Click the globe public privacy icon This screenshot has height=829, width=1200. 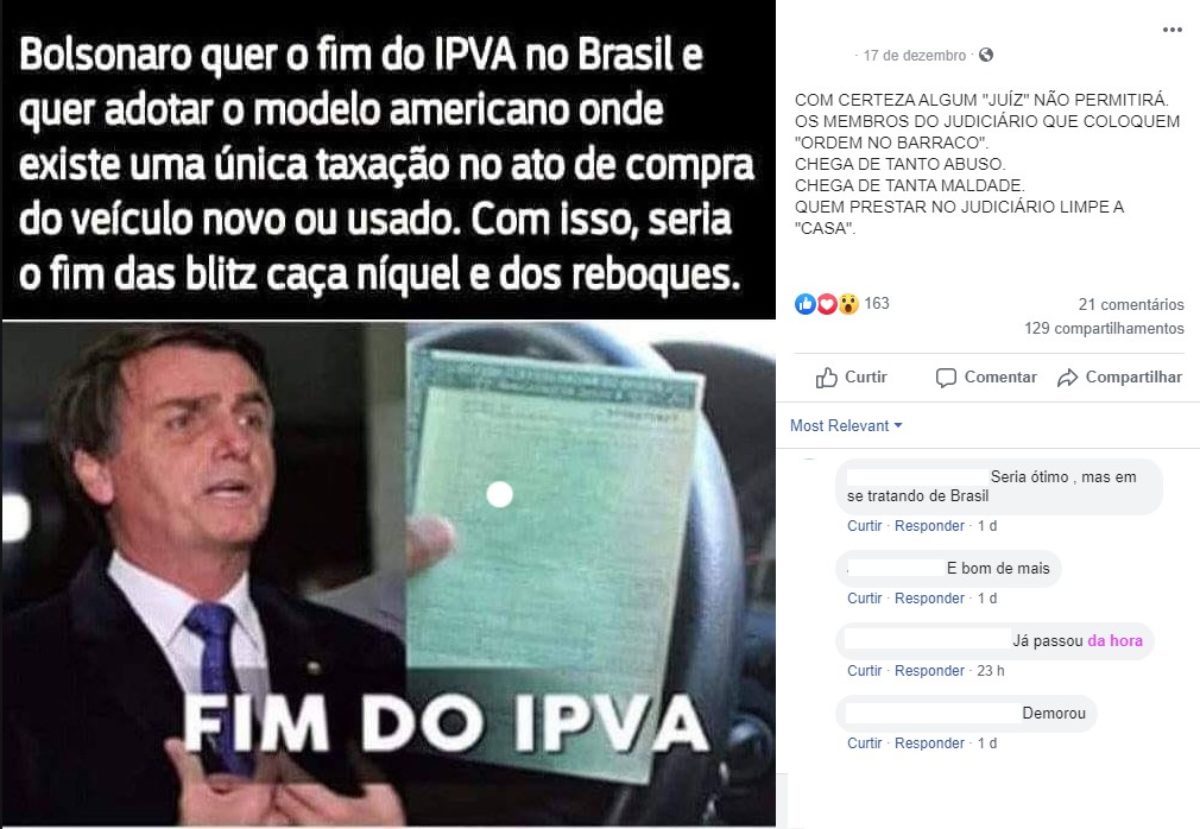pyautogui.click(x=986, y=55)
